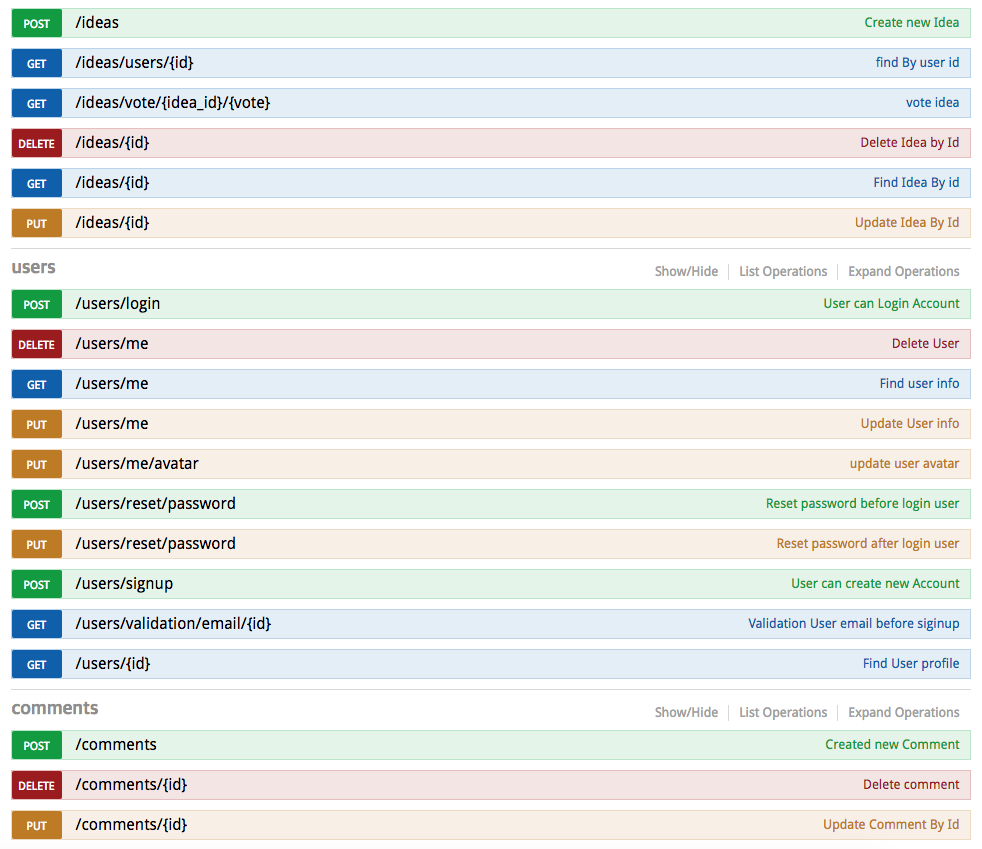Click the 'vote idea' description link

[x=932, y=103]
